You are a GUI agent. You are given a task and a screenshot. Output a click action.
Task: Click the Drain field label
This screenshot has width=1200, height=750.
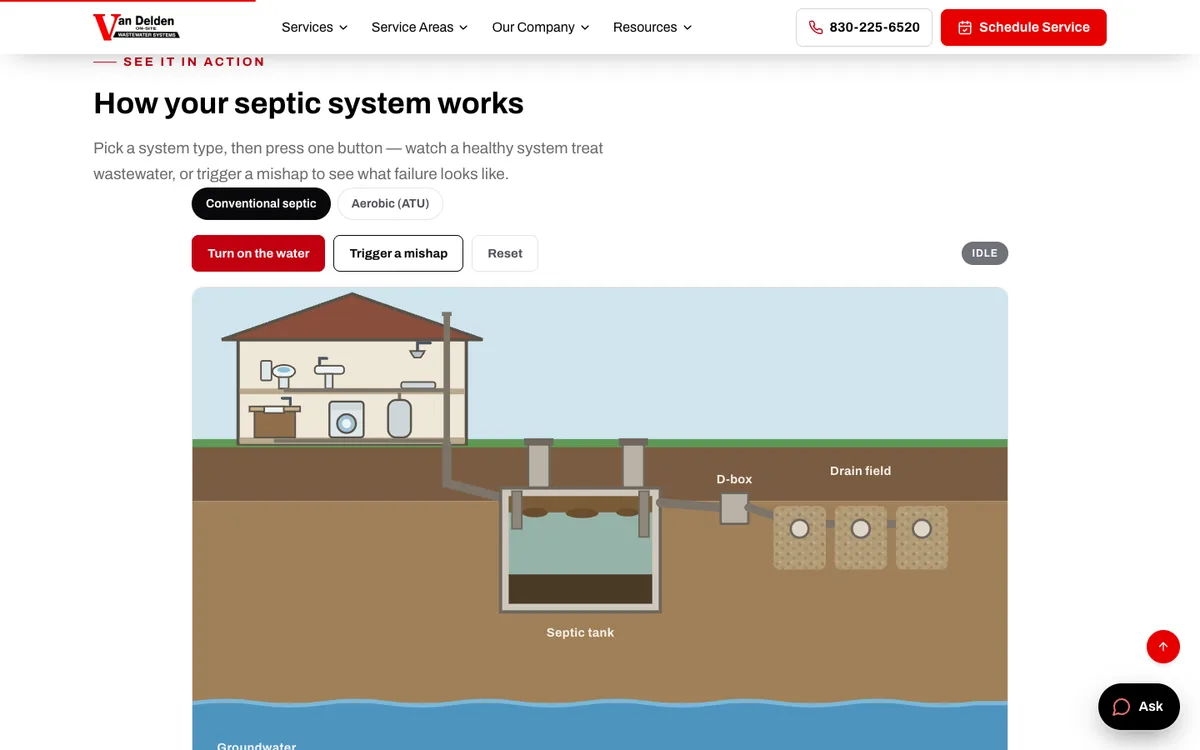pos(860,470)
